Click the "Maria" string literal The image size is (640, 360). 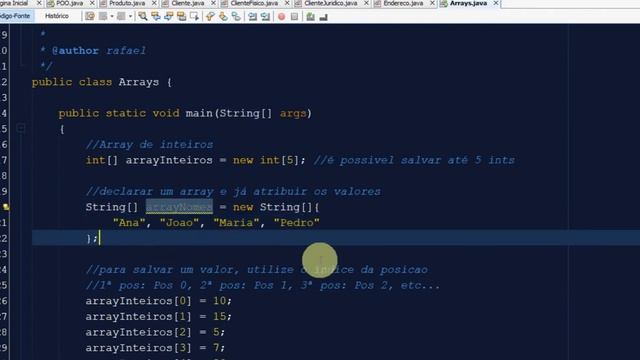coord(236,223)
